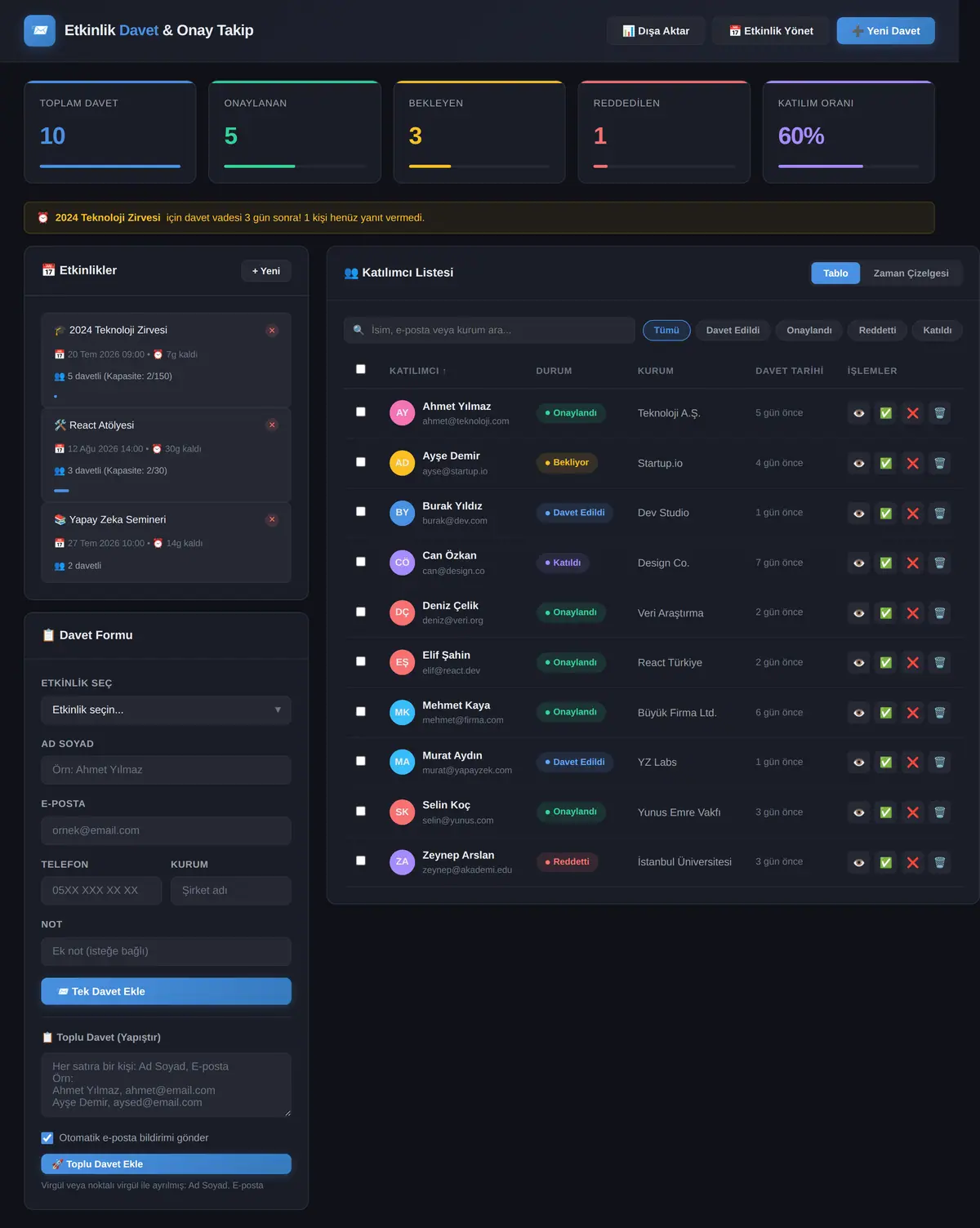Submit the form with Tek Davet Ekle

[166, 991]
